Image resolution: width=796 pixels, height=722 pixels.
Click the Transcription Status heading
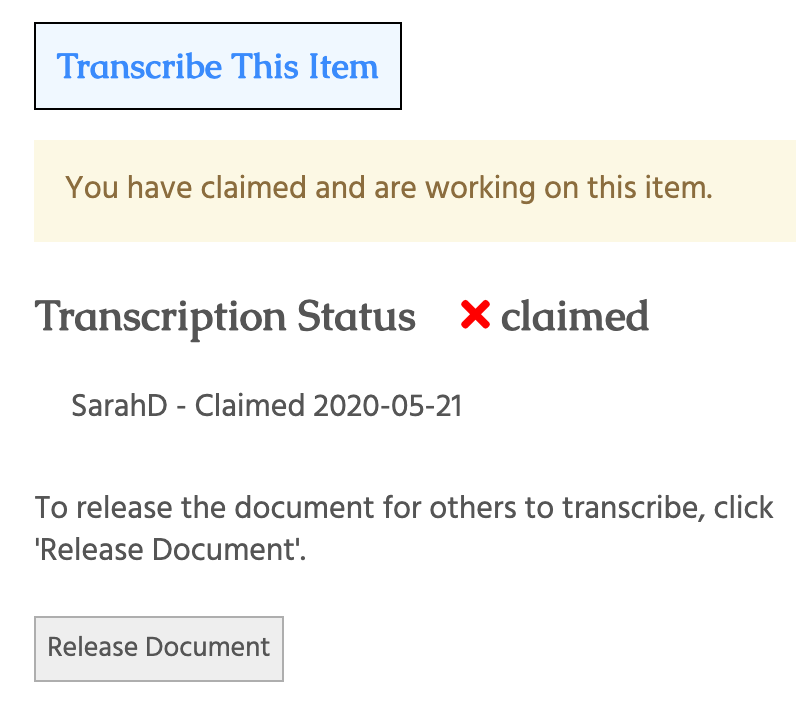pyautogui.click(x=225, y=316)
